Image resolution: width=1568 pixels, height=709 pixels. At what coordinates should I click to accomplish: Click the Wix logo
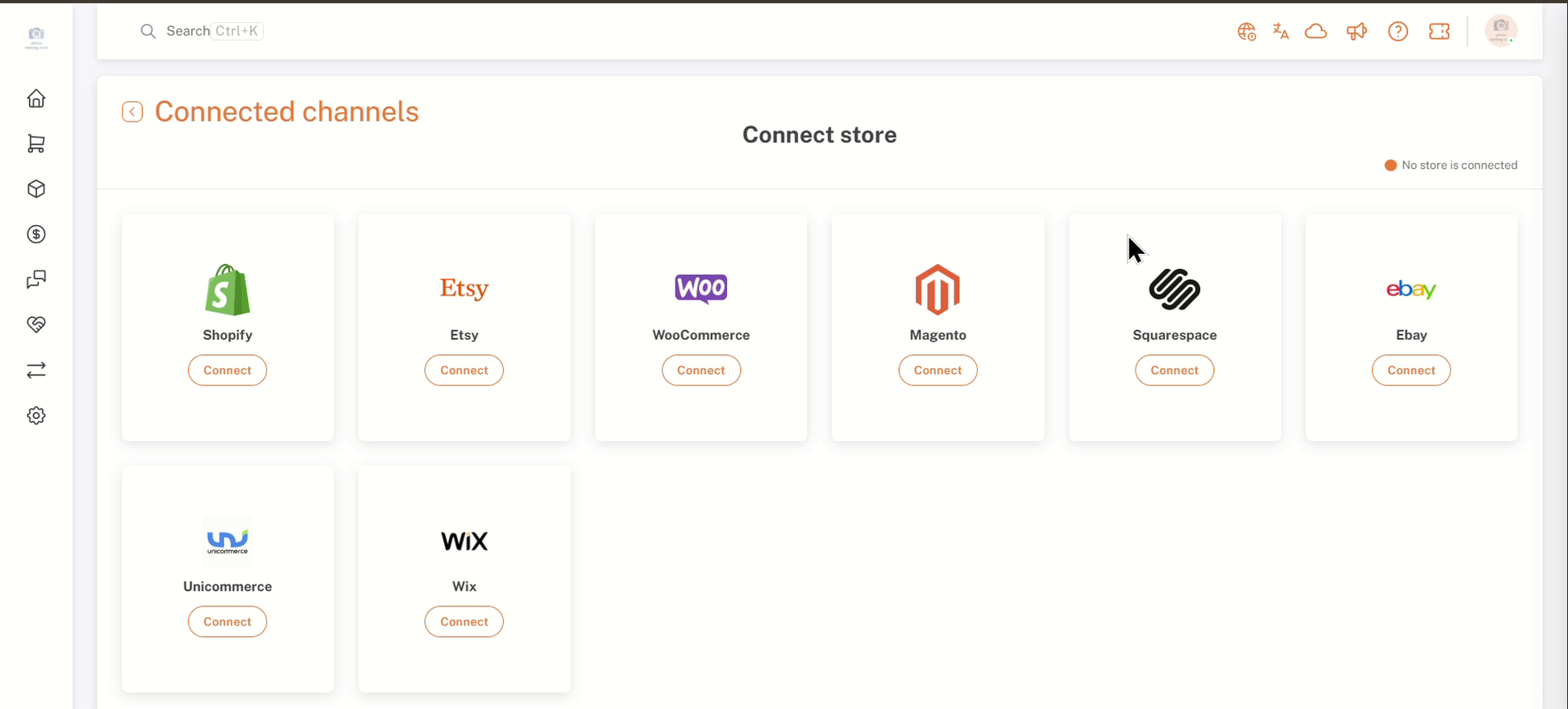pos(464,541)
